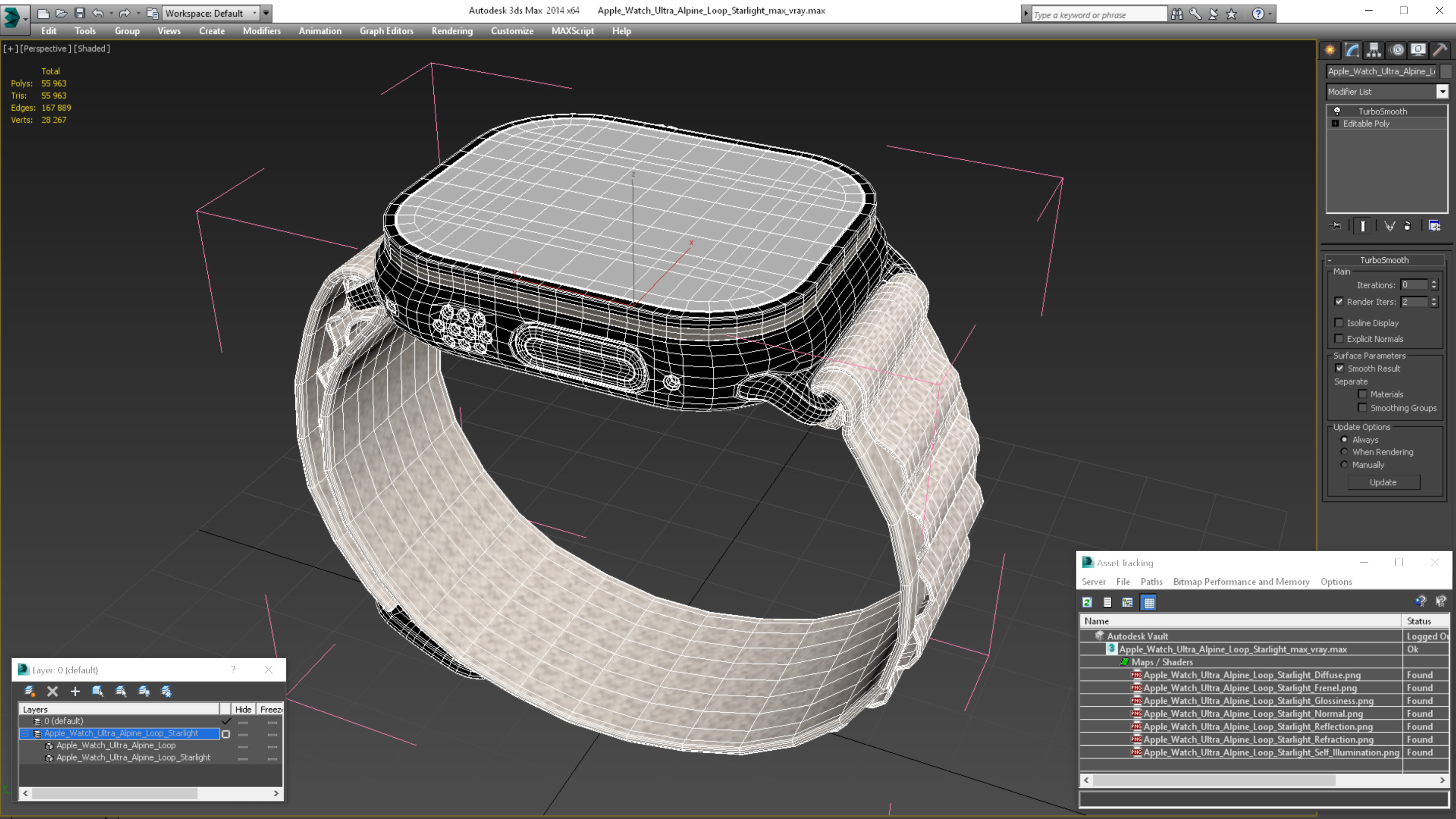The image size is (1456, 819).
Task: Click the object color swatch next to name
Action: tap(1446, 71)
